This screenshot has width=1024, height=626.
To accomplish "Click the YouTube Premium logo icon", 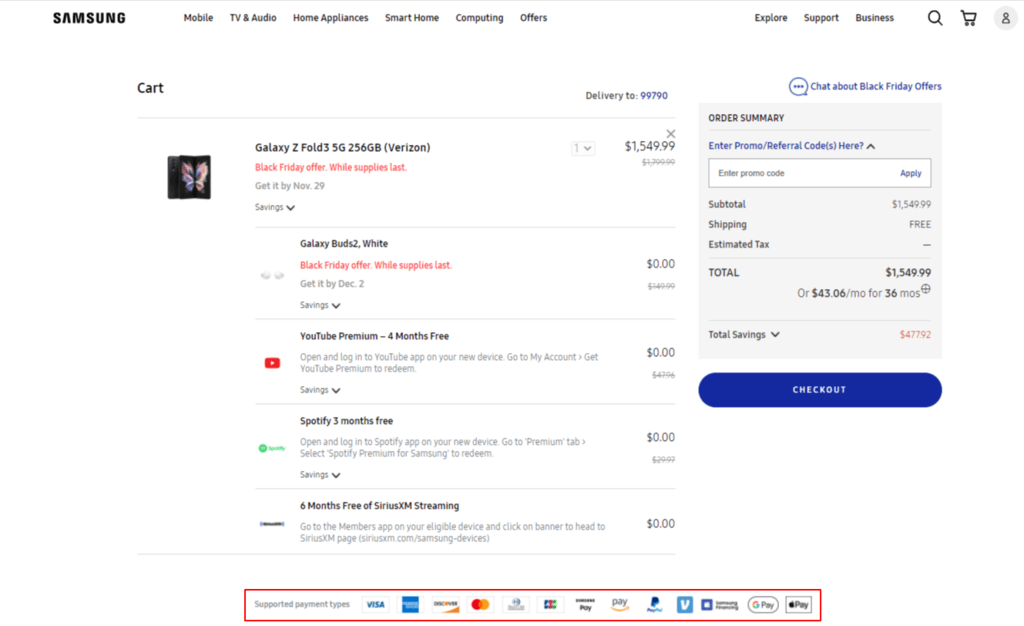I will [x=271, y=363].
